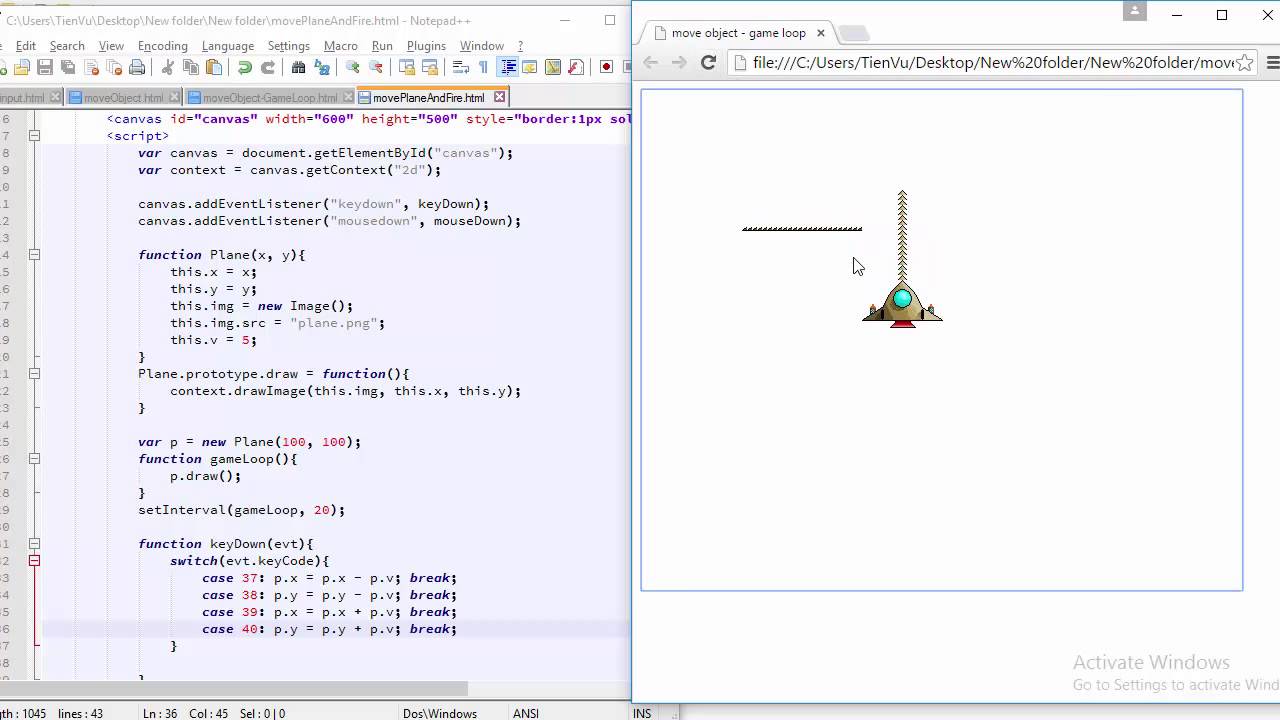Viewport: 1280px width, 720px height.
Task: Switch to the moveObject.html tab
Action: (123, 98)
